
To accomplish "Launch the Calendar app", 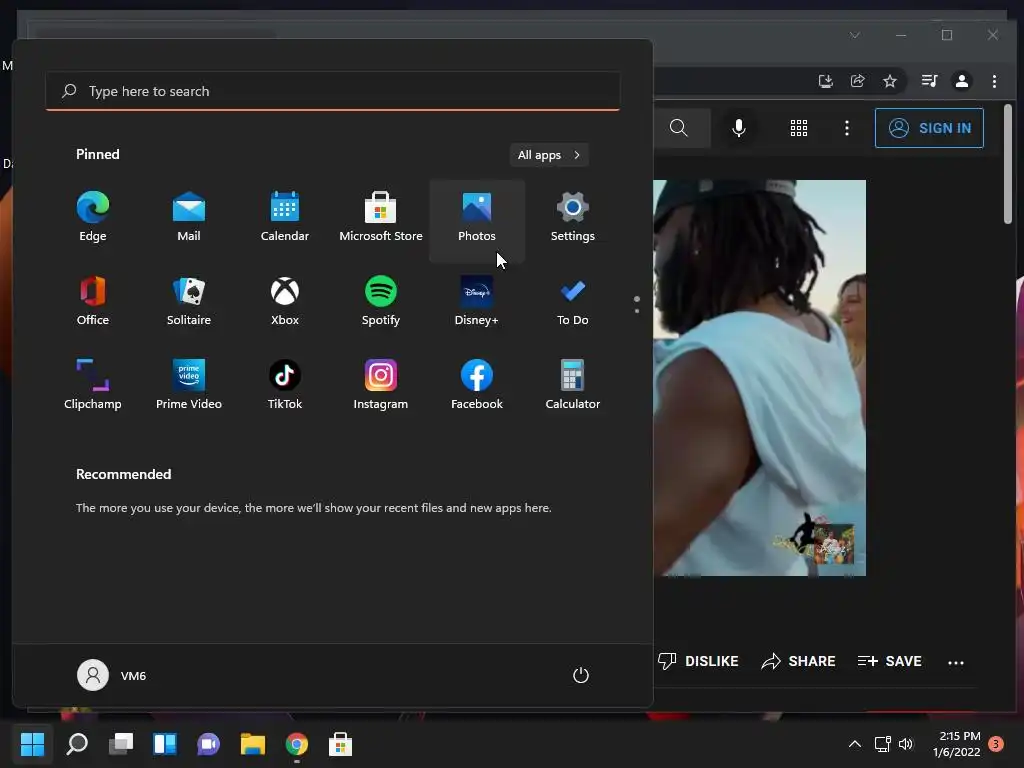I will [285, 218].
